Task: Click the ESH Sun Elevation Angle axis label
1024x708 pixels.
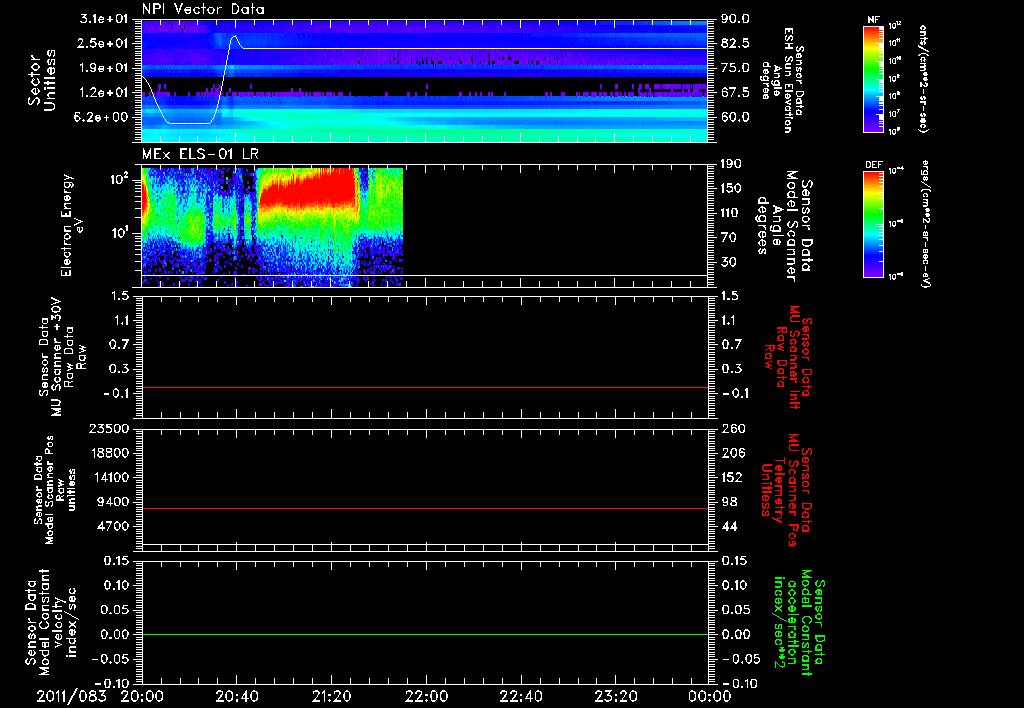Action: 783,80
